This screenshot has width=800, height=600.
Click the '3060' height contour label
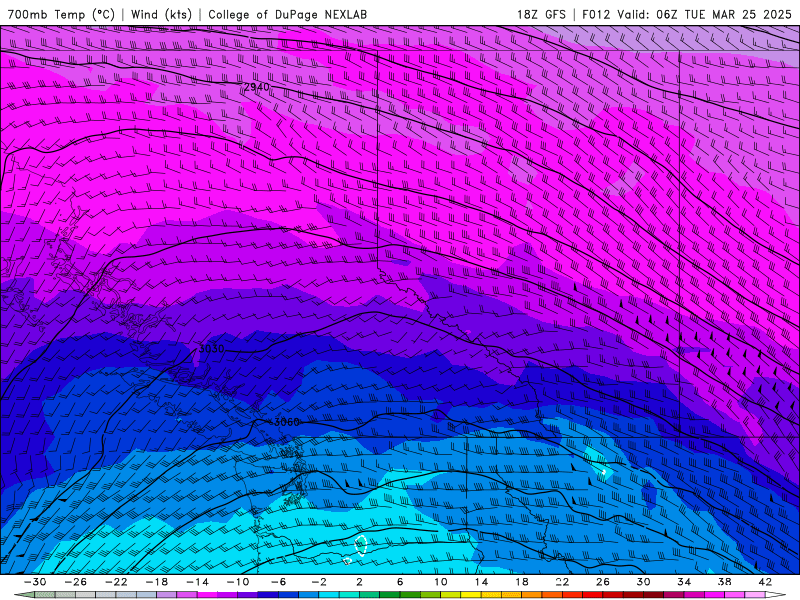(x=286, y=422)
